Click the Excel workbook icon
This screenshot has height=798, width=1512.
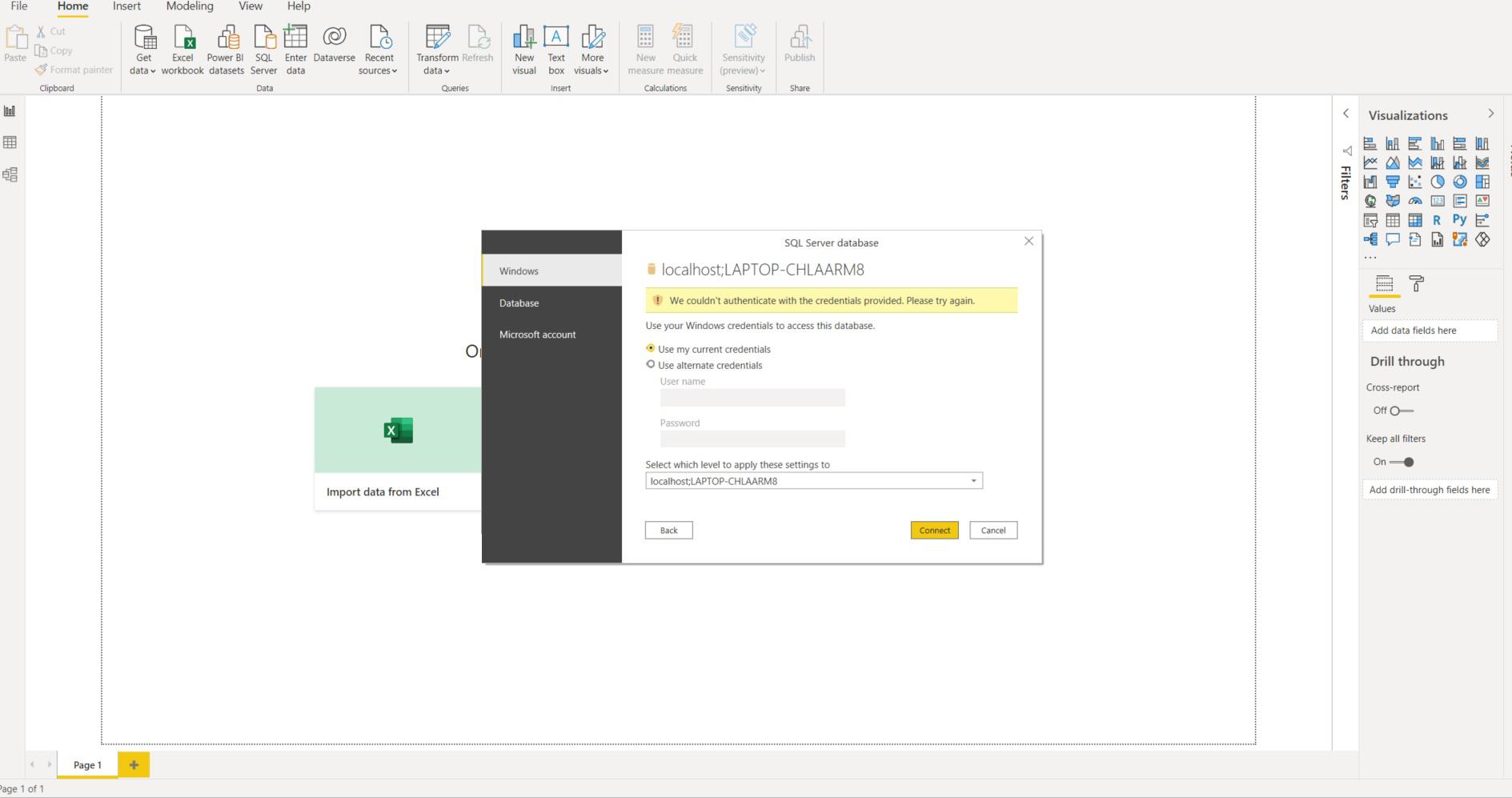tap(182, 50)
